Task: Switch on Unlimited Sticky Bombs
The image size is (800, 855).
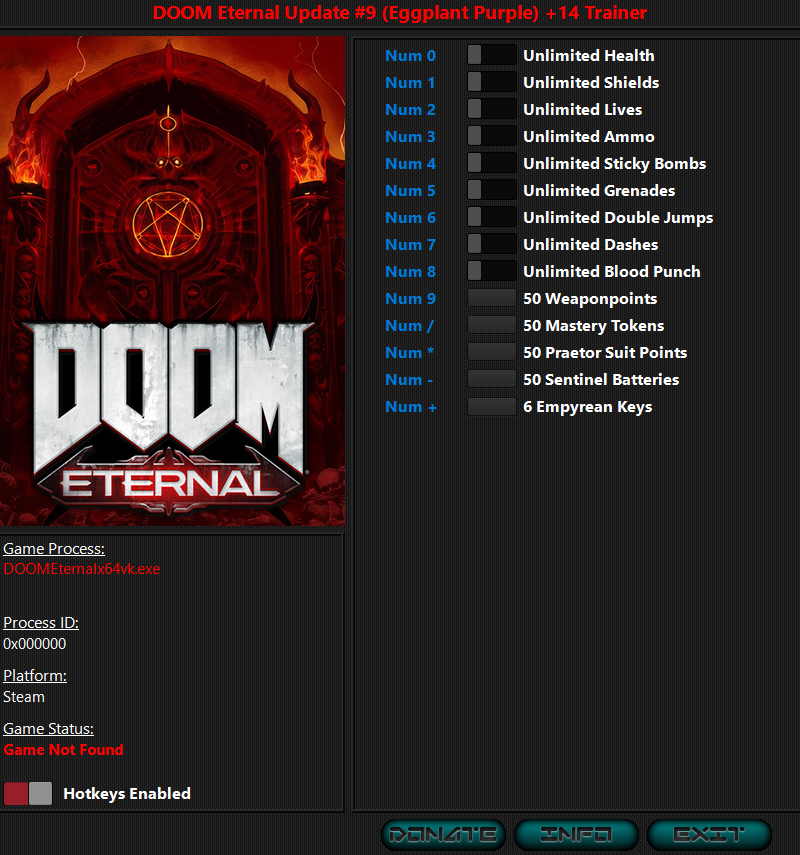Action: [x=491, y=163]
